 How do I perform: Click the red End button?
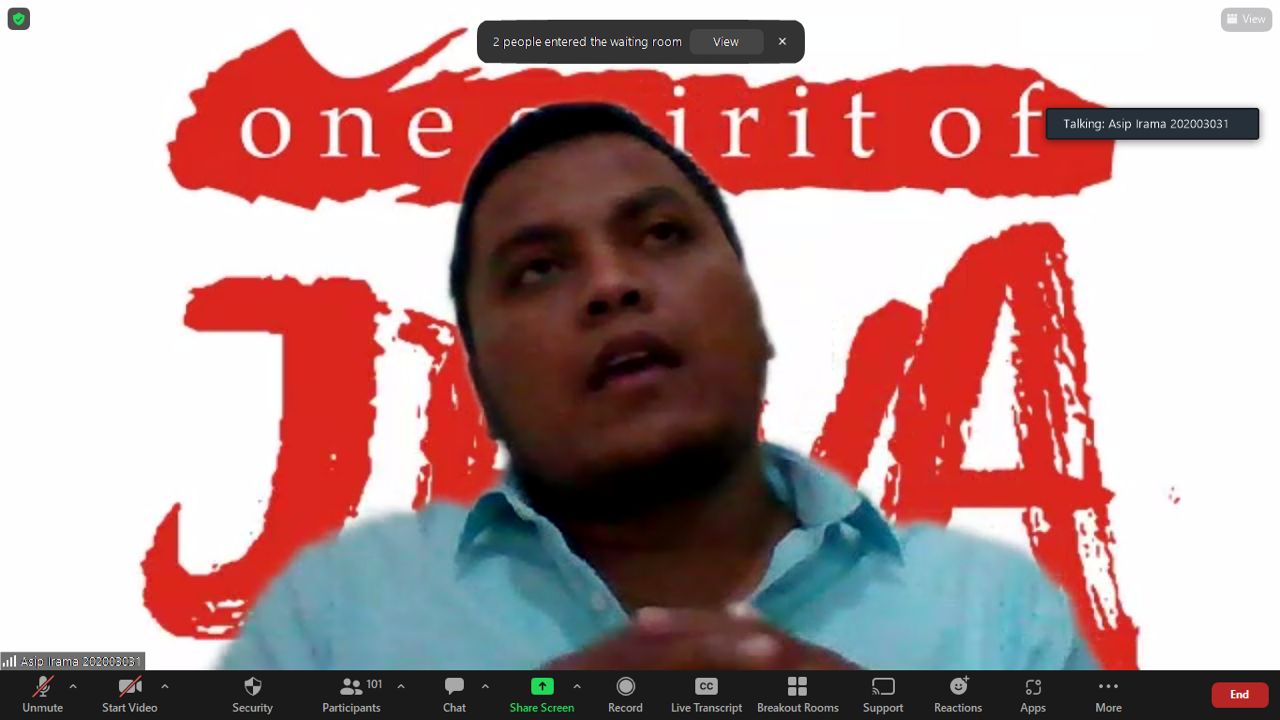(x=1239, y=694)
